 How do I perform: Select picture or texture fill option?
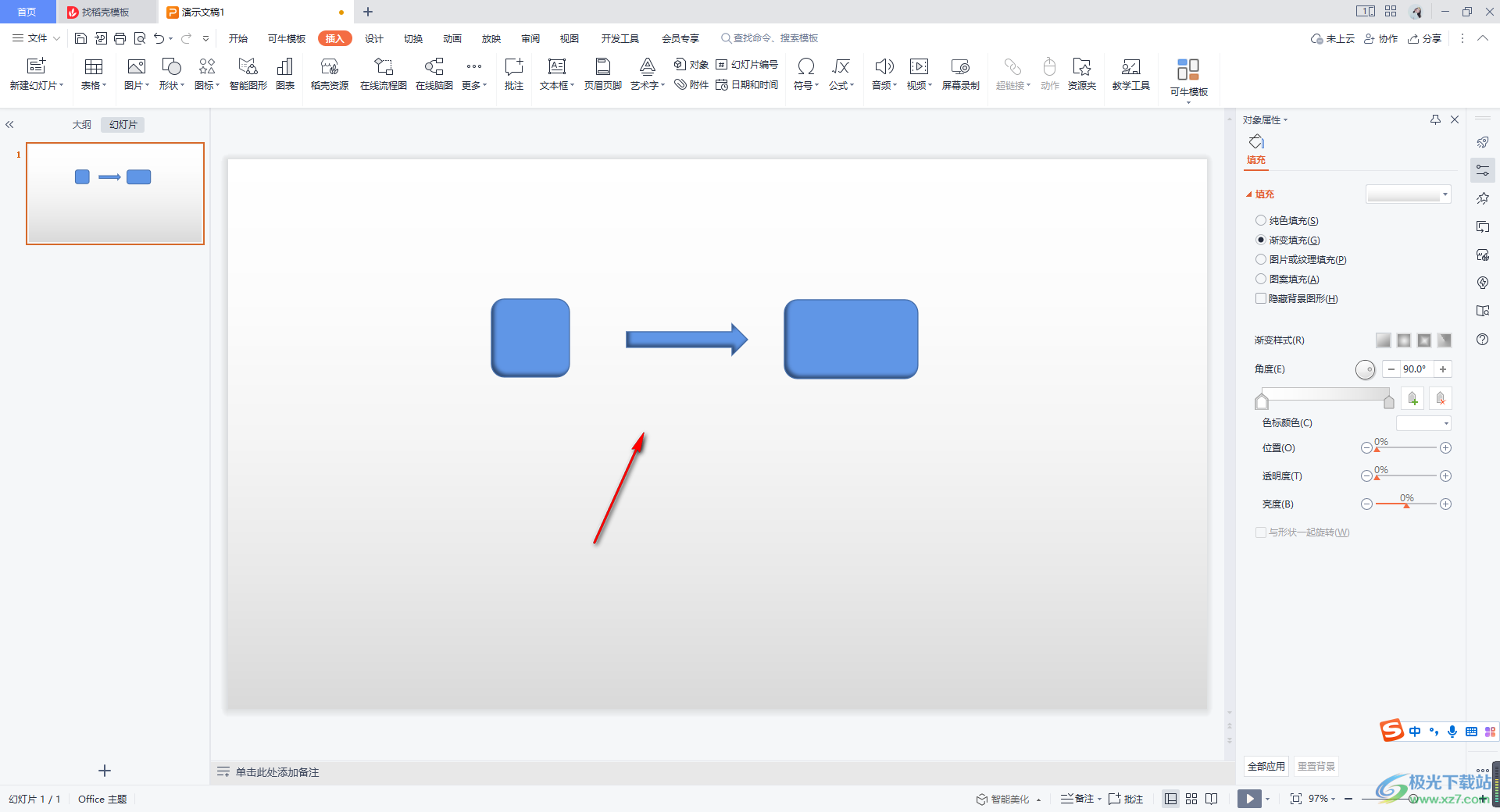[1301, 260]
